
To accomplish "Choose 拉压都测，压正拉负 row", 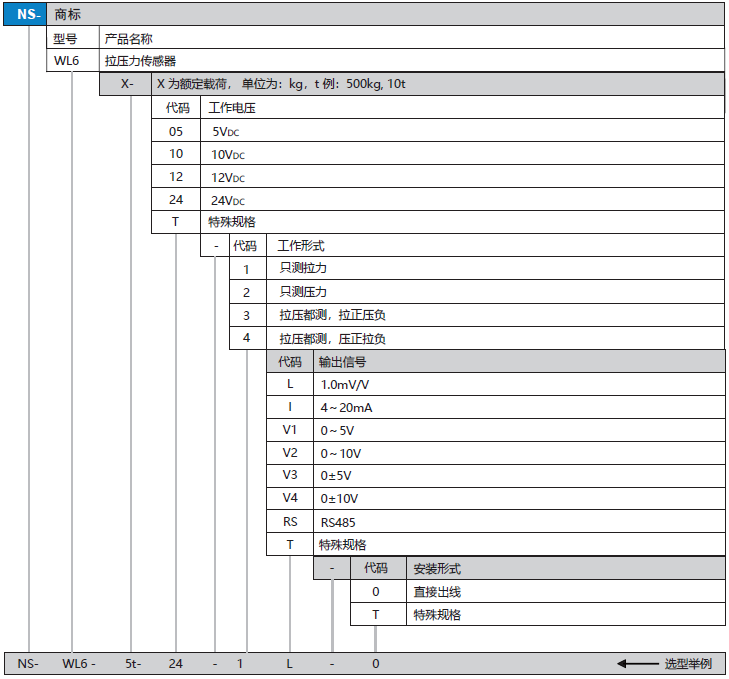I will [x=333, y=339].
